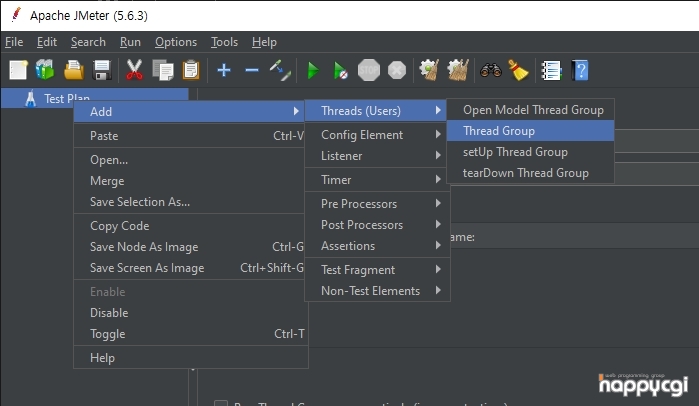Click the Cut scissors icon
This screenshot has height=406, width=699.
(134, 70)
